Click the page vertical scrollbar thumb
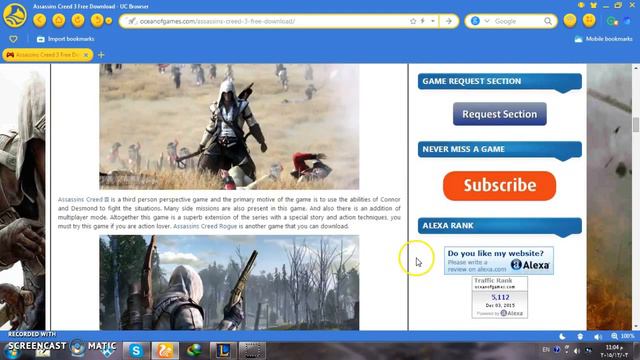This screenshot has height=360, width=640. click(636, 124)
